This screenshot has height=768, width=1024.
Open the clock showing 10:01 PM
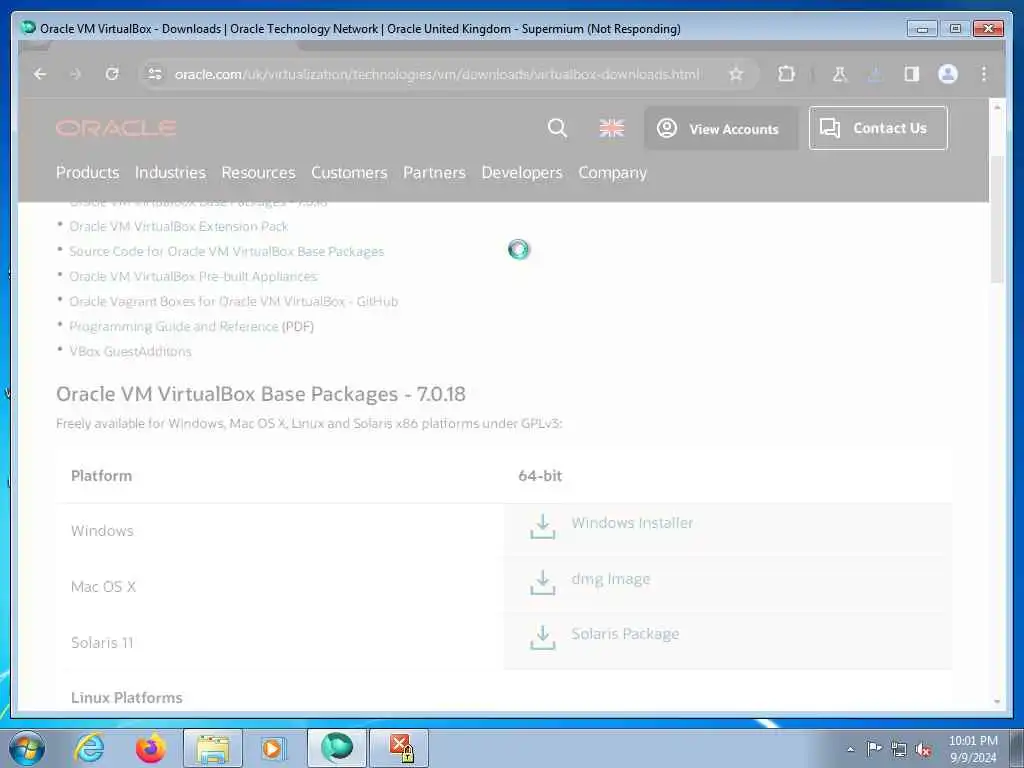(973, 749)
